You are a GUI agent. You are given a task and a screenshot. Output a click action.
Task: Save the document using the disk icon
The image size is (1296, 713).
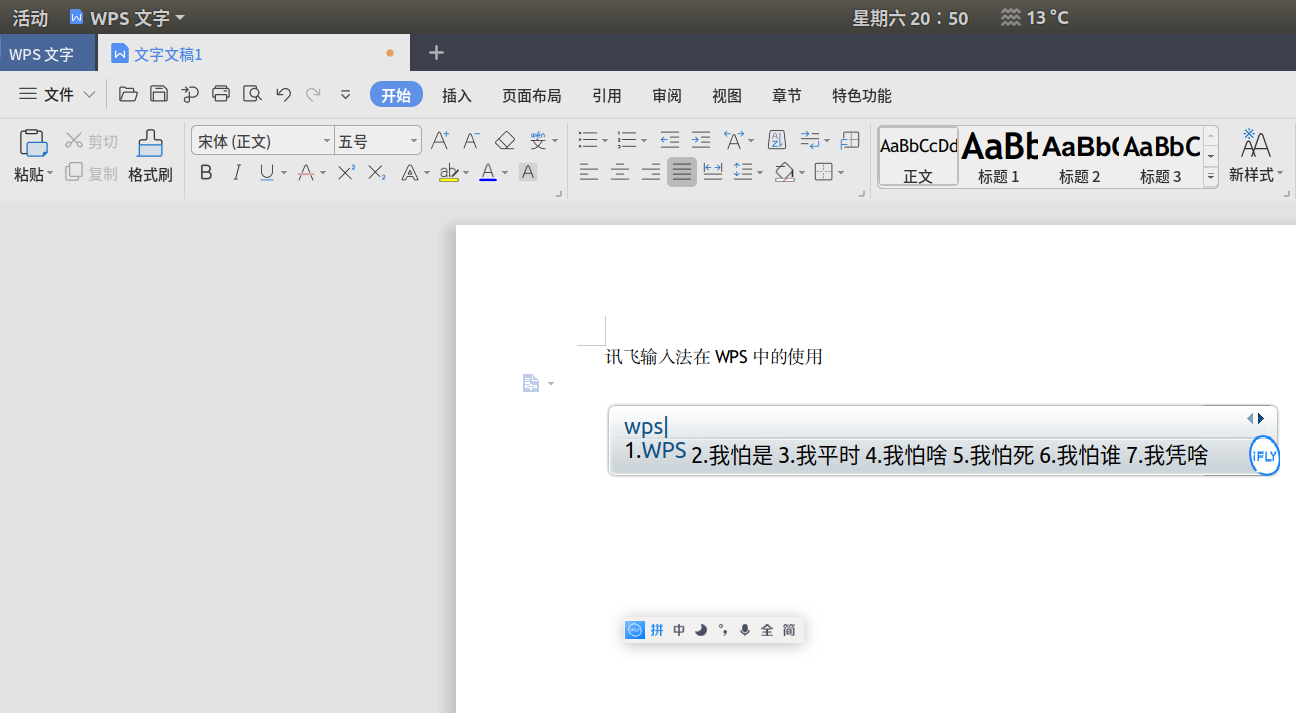pyautogui.click(x=159, y=95)
